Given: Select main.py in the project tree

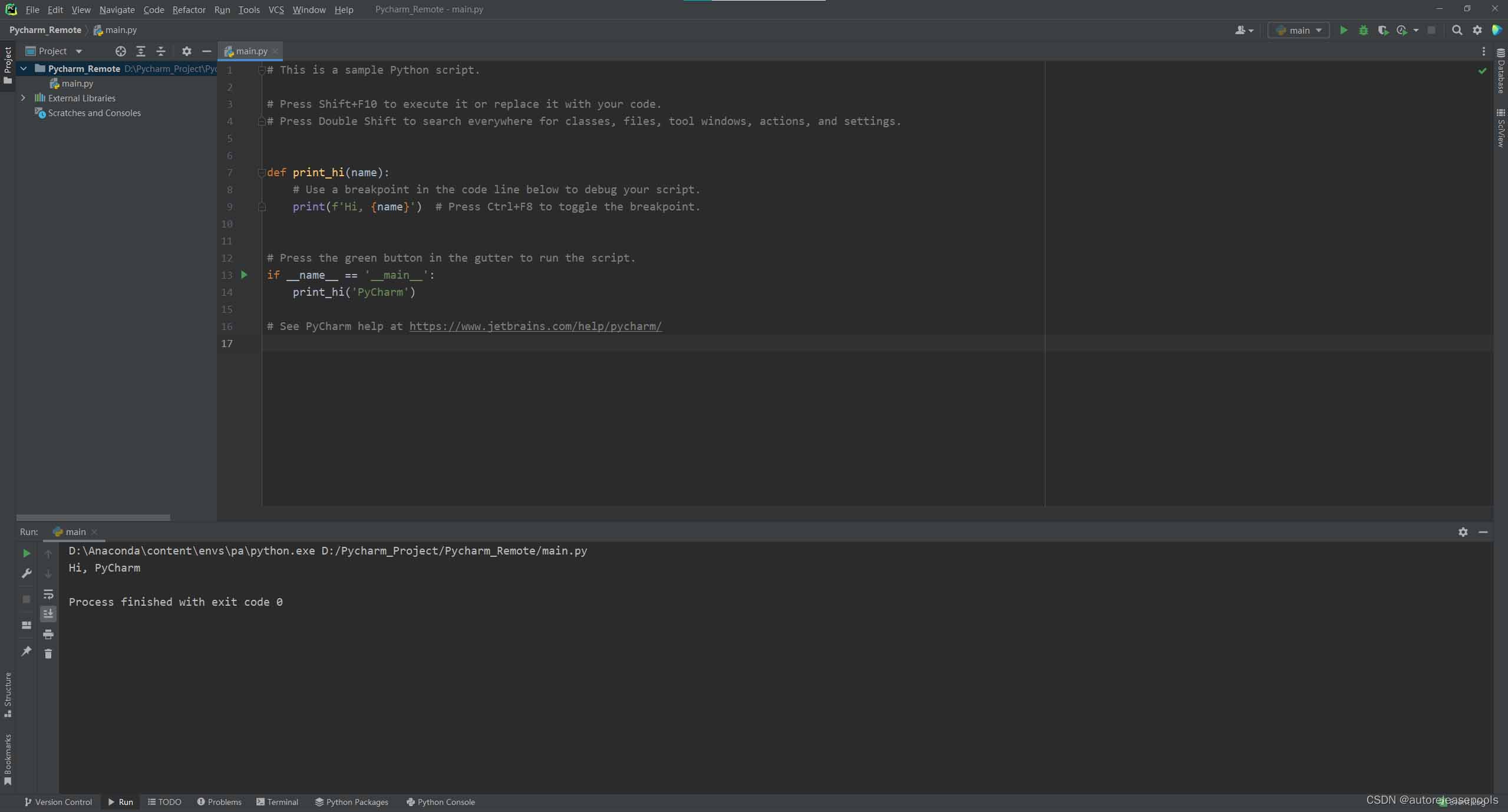Looking at the screenshot, I should 77,84.
